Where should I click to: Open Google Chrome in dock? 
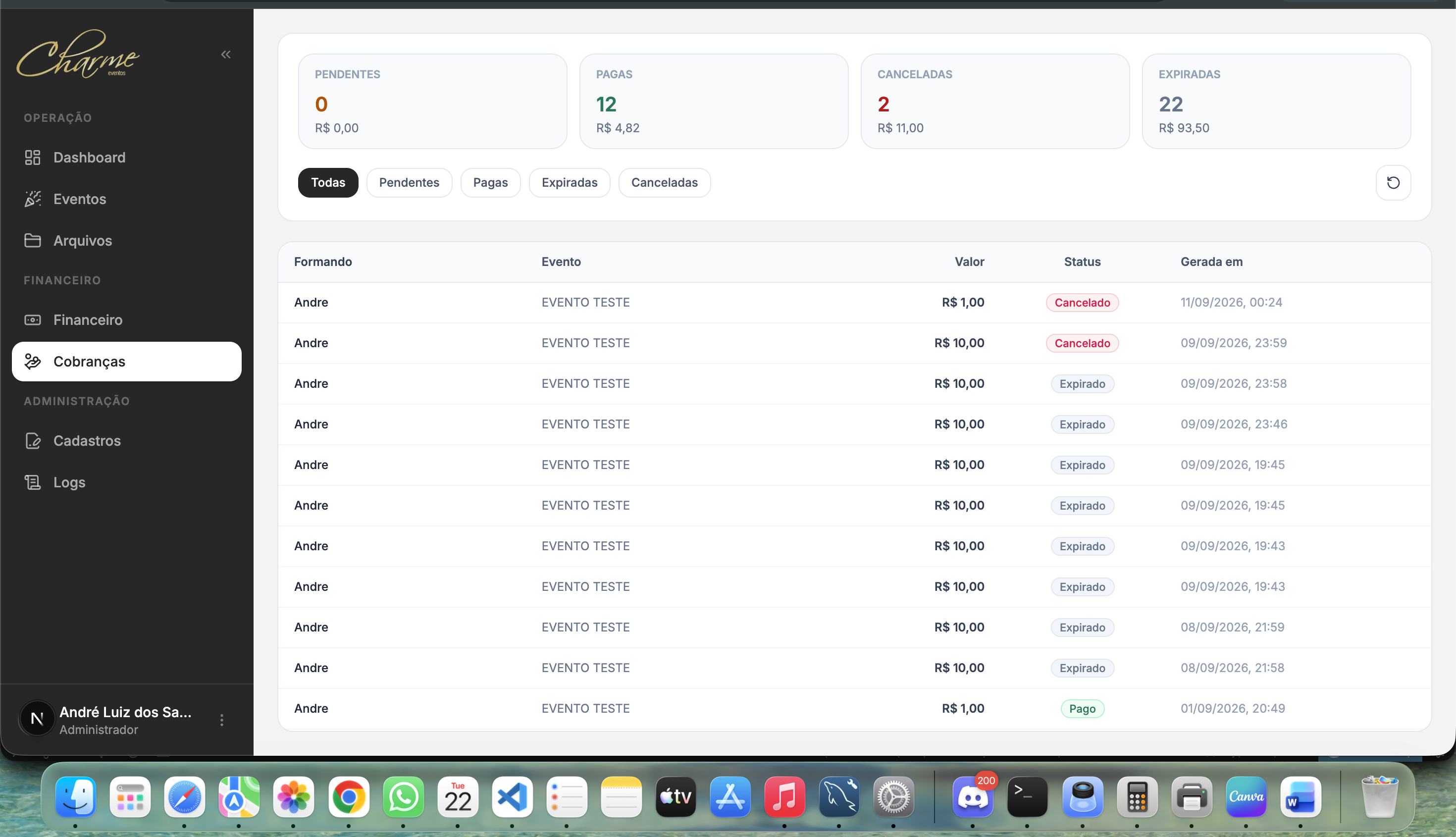coord(348,797)
